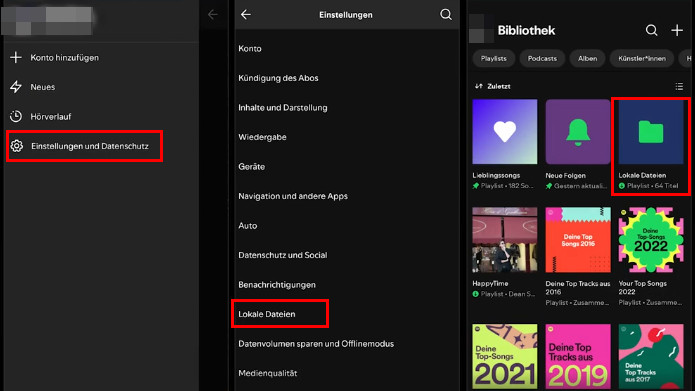Click the plus icon in Bibliothek header
The width and height of the screenshot is (695, 391).
(677, 30)
